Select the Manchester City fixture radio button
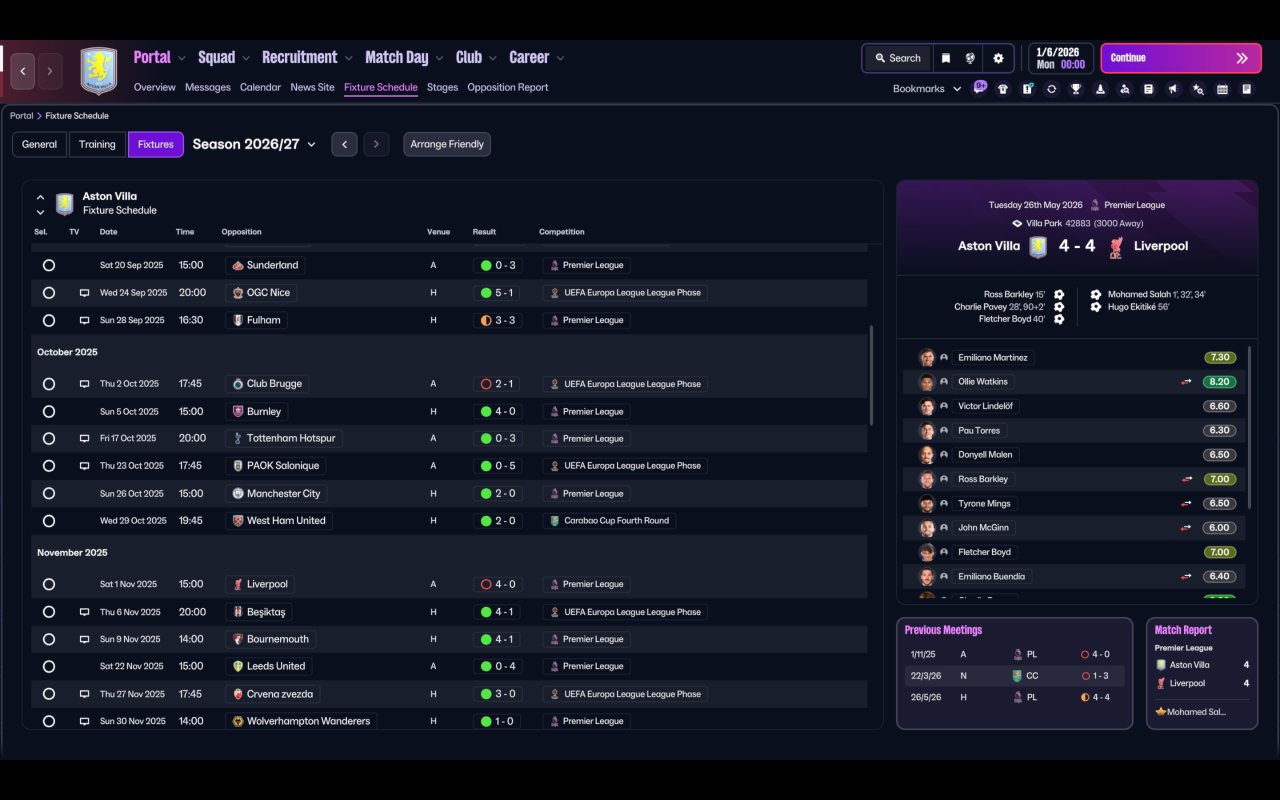Viewport: 1280px width, 800px height. click(49, 494)
